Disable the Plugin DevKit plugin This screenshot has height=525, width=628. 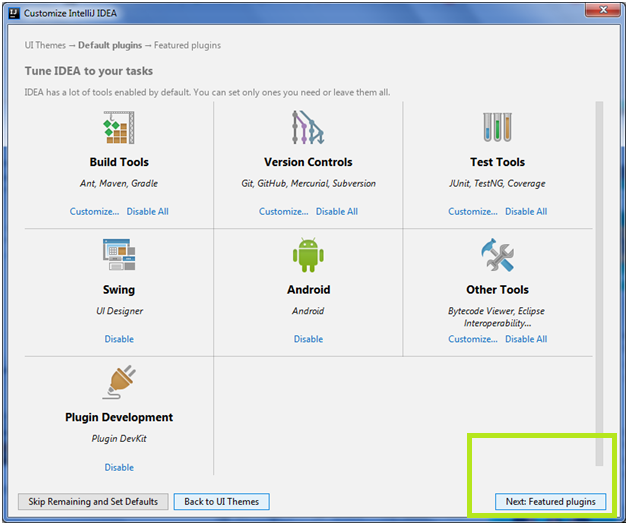coord(119,467)
